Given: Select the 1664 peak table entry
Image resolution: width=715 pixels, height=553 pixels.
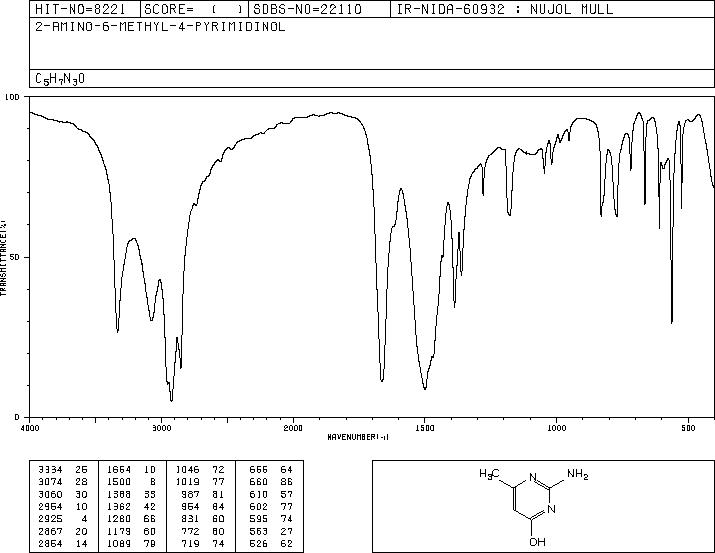Looking at the screenshot, I should [x=119, y=469].
